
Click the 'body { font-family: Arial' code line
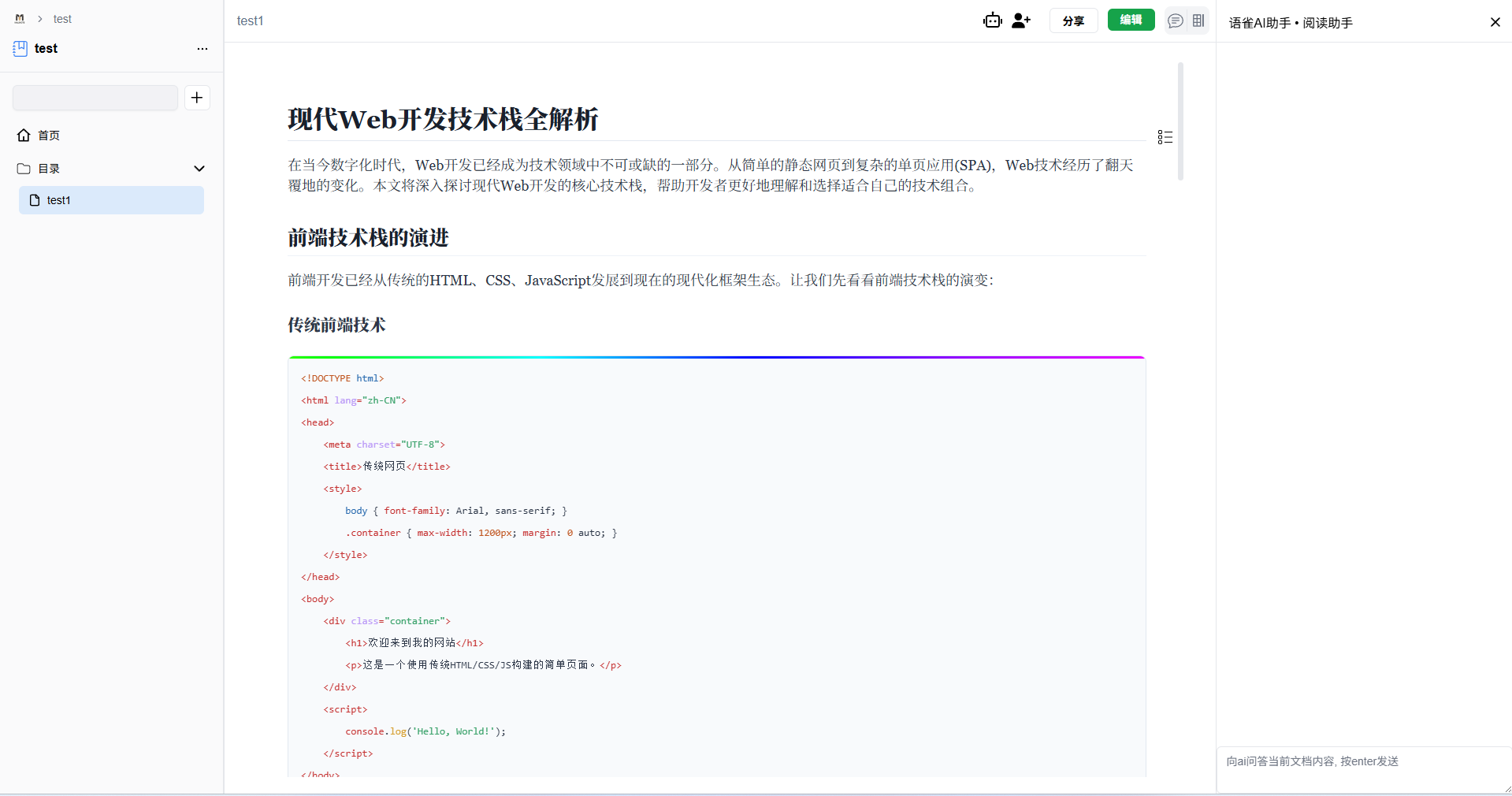click(455, 511)
